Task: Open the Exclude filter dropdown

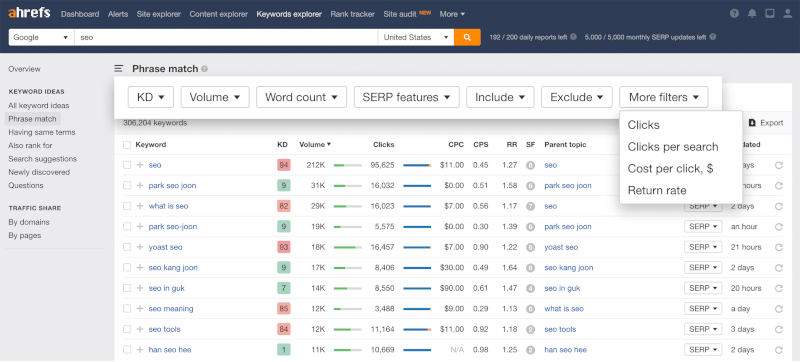Action: coord(577,97)
